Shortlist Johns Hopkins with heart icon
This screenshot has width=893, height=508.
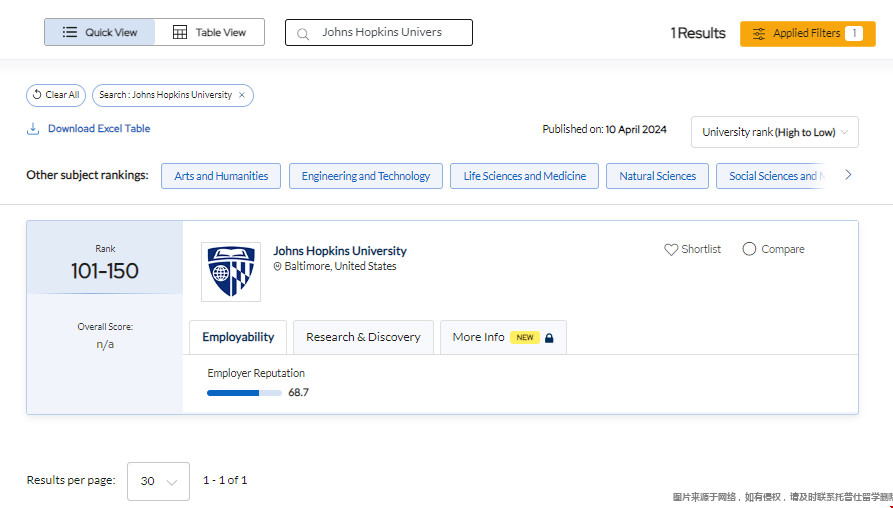click(671, 249)
